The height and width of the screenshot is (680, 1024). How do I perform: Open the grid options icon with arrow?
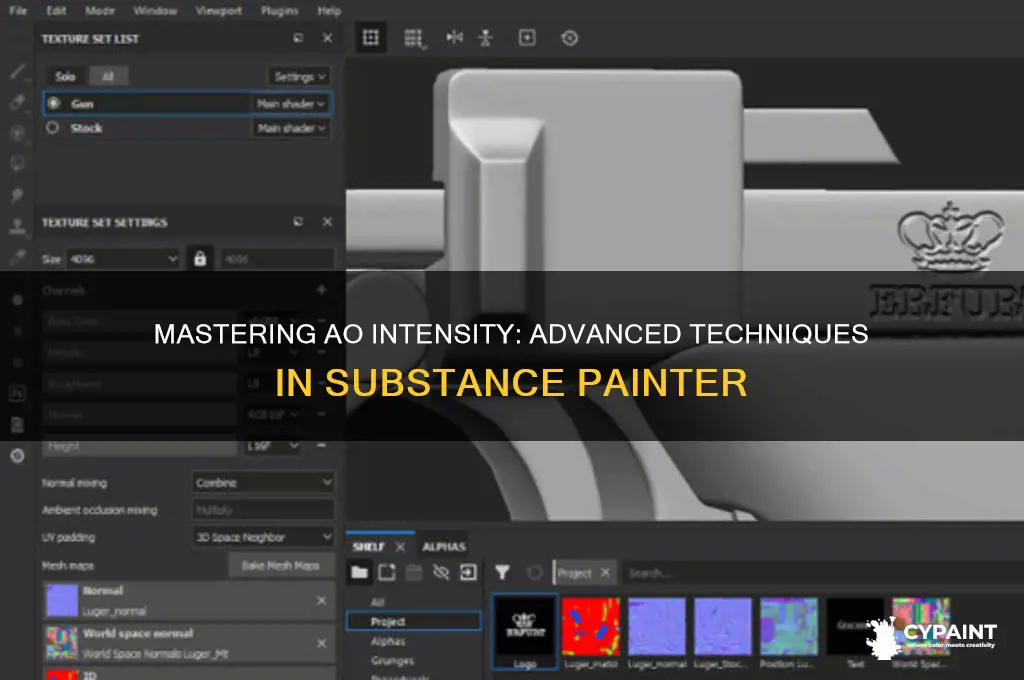[414, 39]
